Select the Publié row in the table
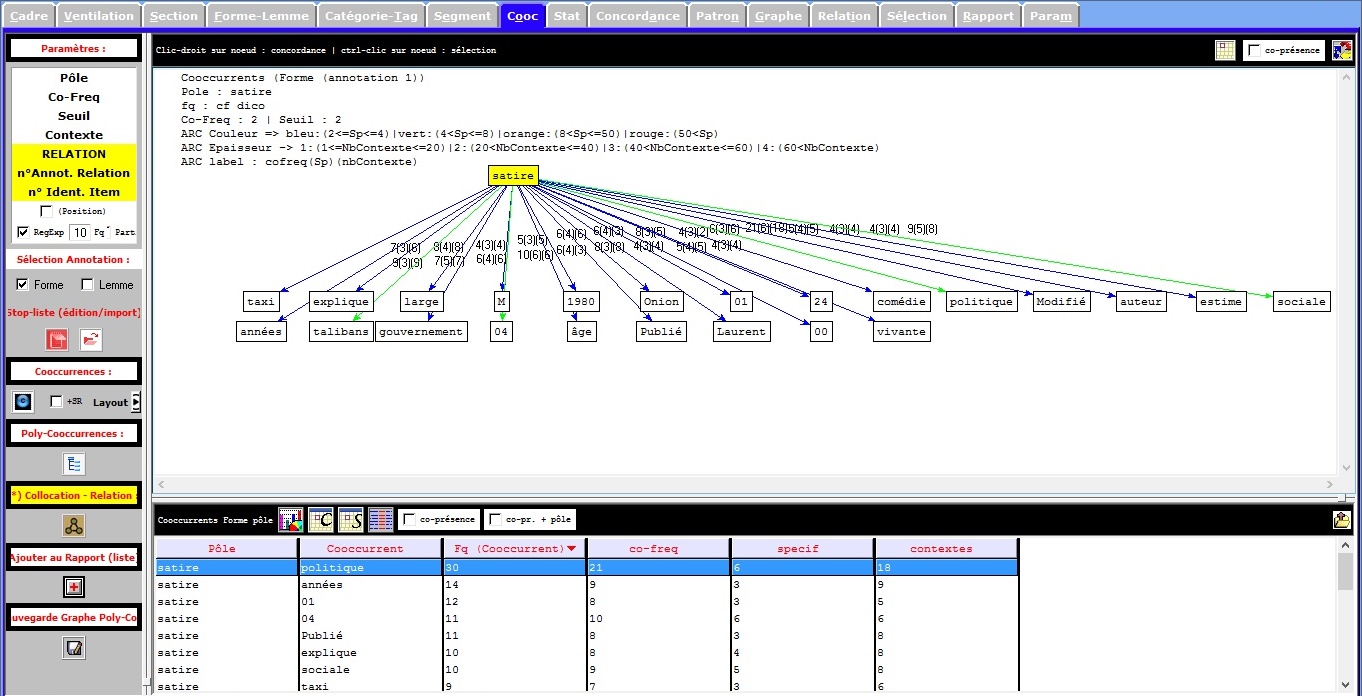Image resolution: width=1362 pixels, height=696 pixels. point(586,635)
